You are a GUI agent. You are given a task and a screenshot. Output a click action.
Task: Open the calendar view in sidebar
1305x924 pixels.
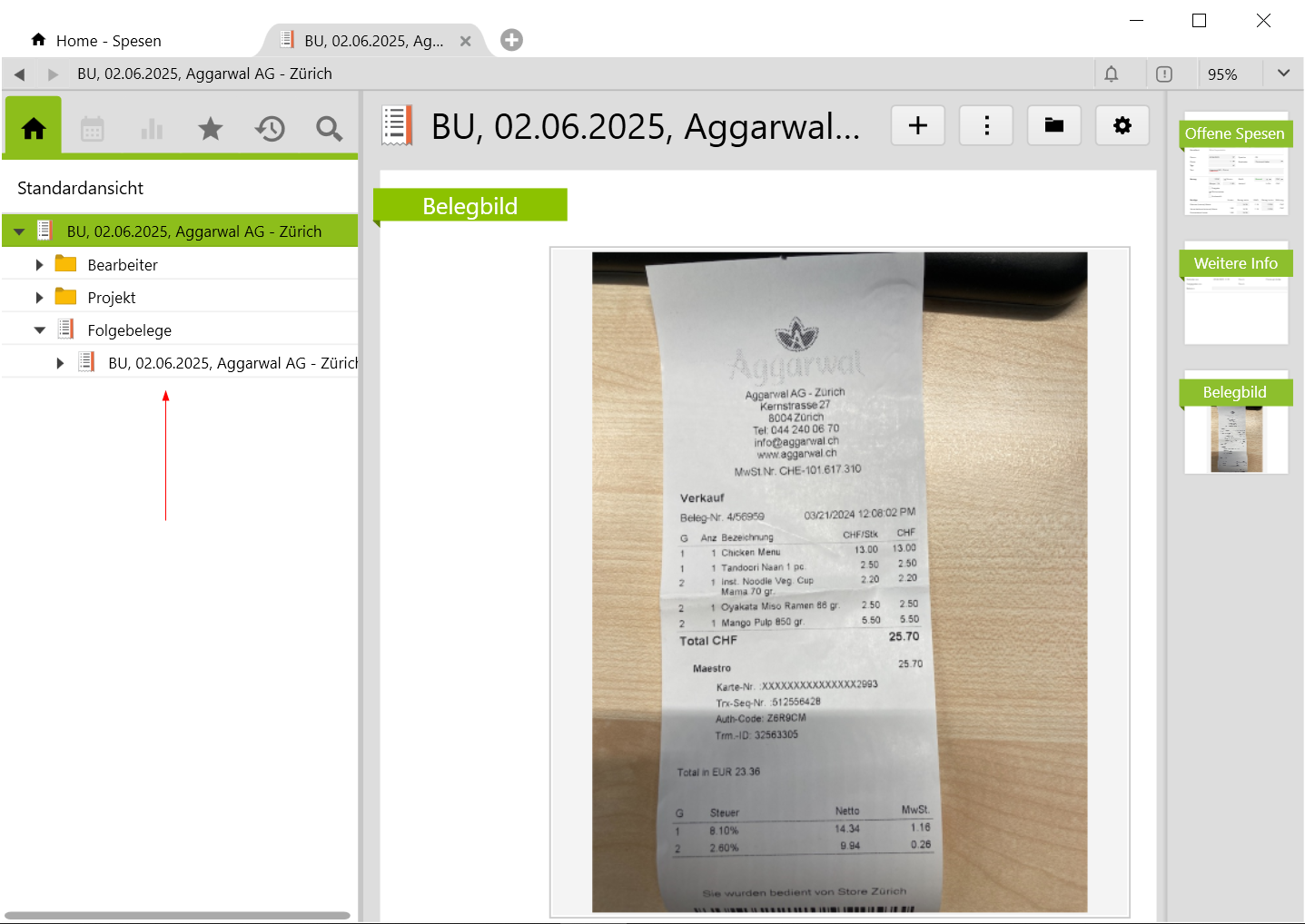(x=93, y=129)
